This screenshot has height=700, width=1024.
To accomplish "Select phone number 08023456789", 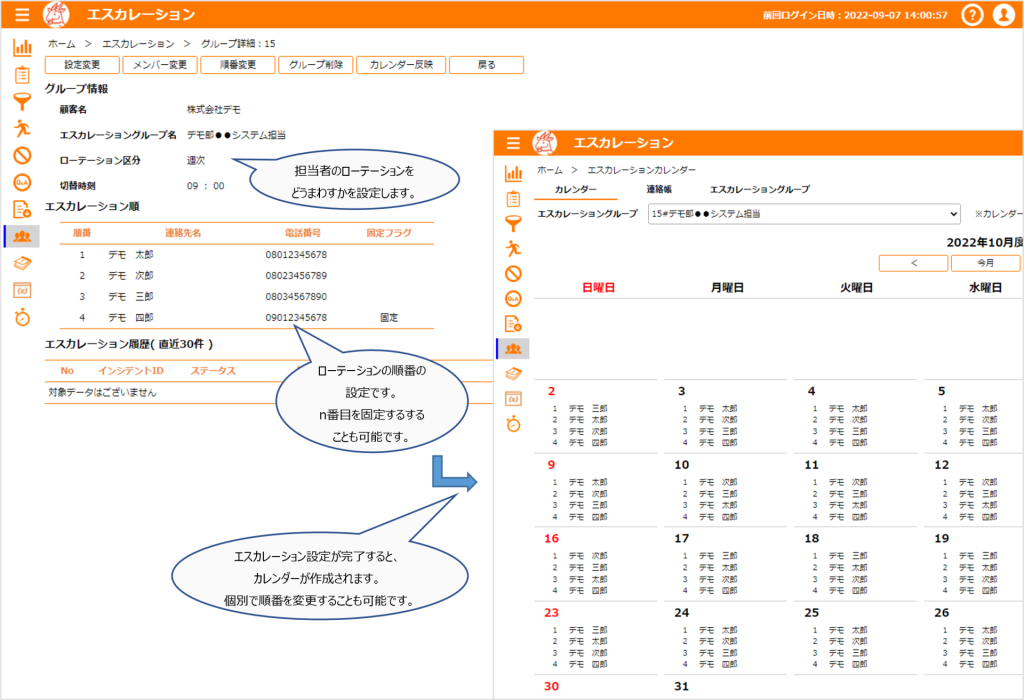I will pos(296,276).
